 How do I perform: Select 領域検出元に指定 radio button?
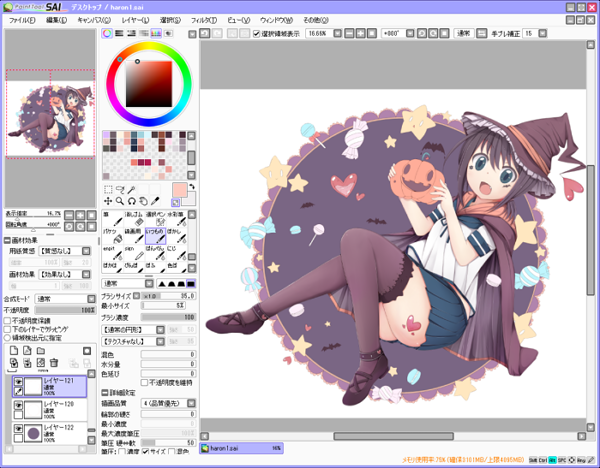pyautogui.click(x=7, y=338)
